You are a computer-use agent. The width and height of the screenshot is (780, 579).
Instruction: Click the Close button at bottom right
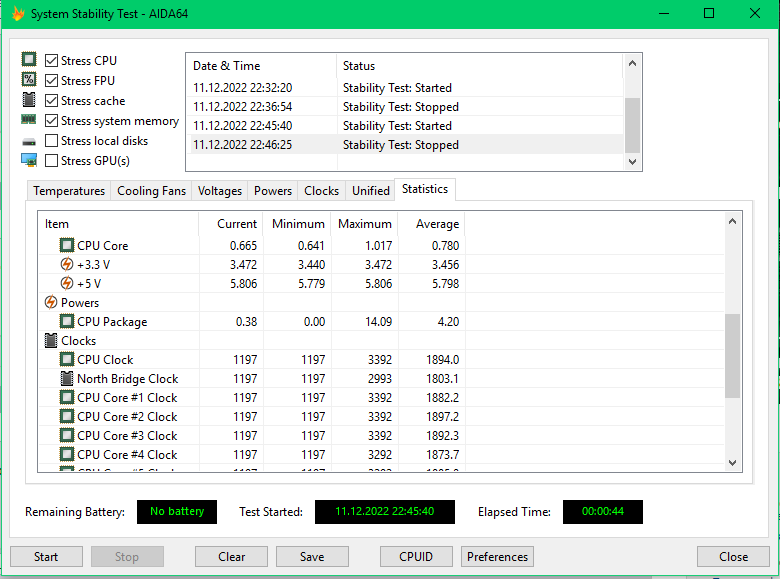733,557
